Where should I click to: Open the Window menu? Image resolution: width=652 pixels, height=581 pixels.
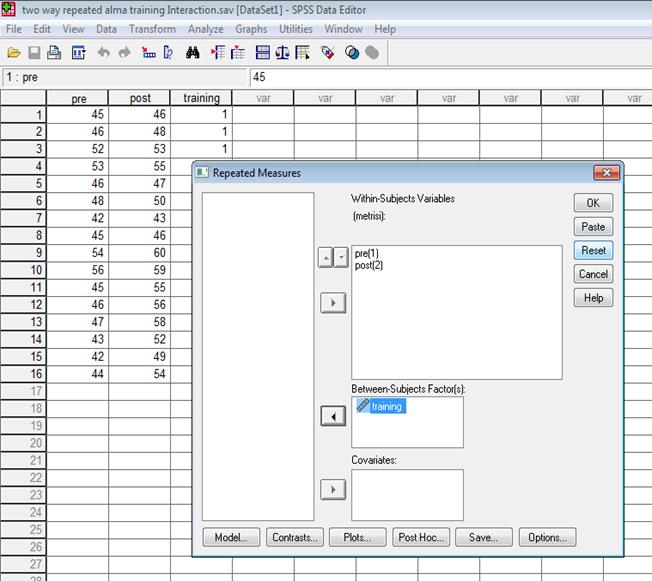343,29
